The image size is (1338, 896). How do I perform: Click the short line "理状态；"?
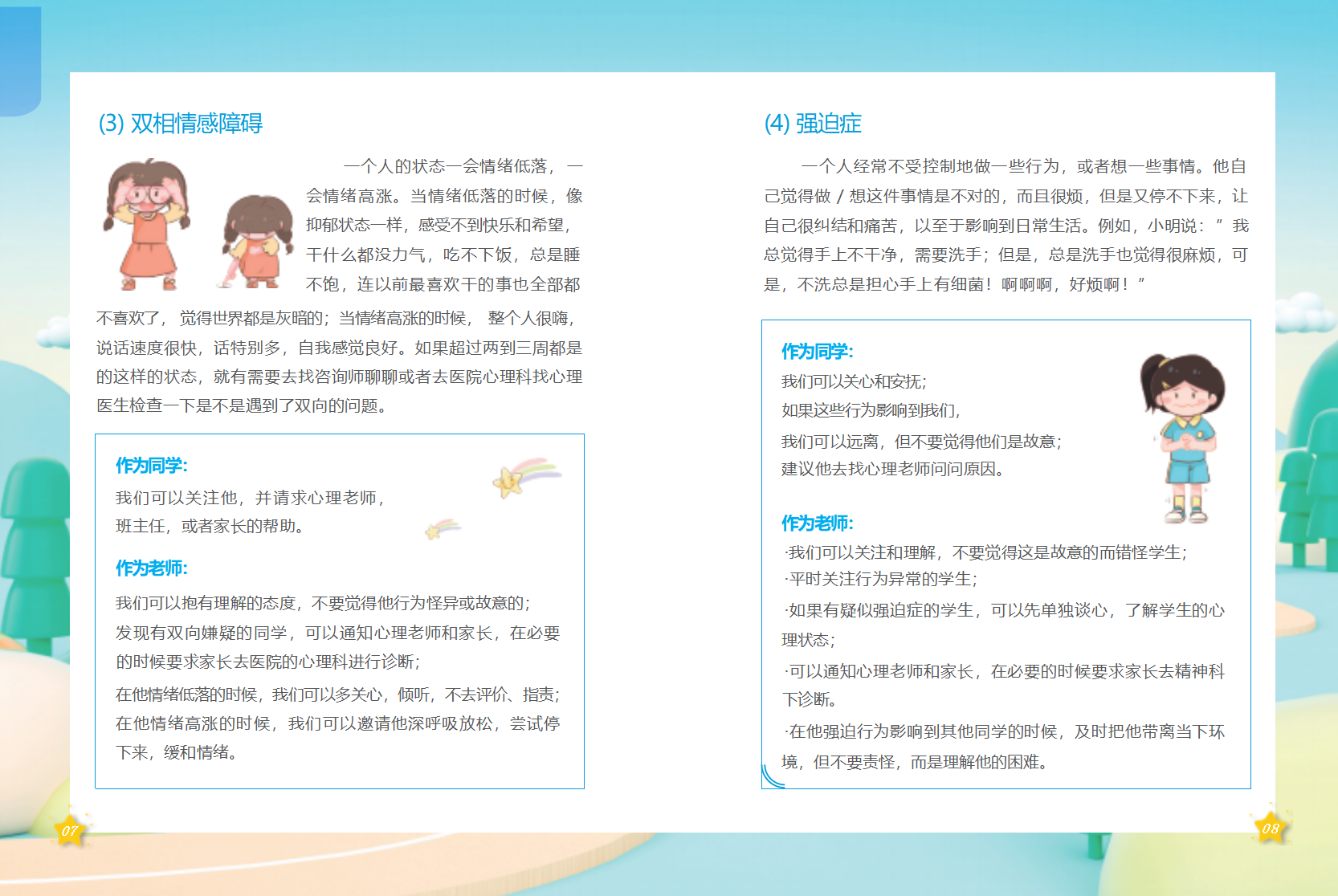(x=809, y=641)
